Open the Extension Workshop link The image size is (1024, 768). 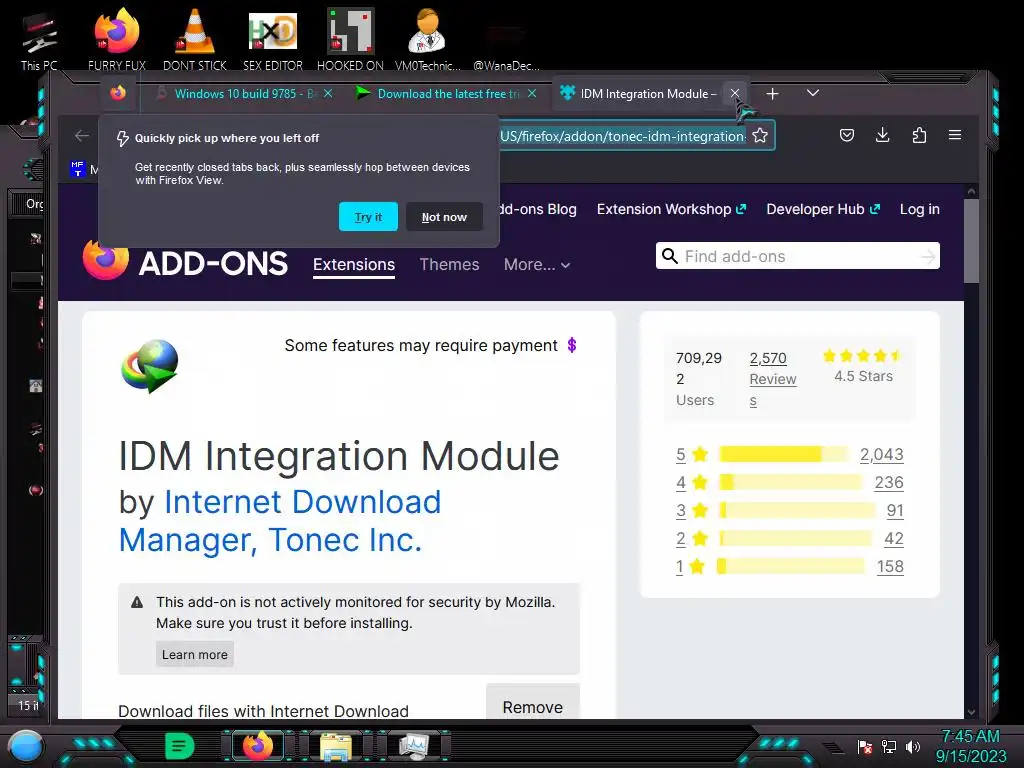click(671, 209)
